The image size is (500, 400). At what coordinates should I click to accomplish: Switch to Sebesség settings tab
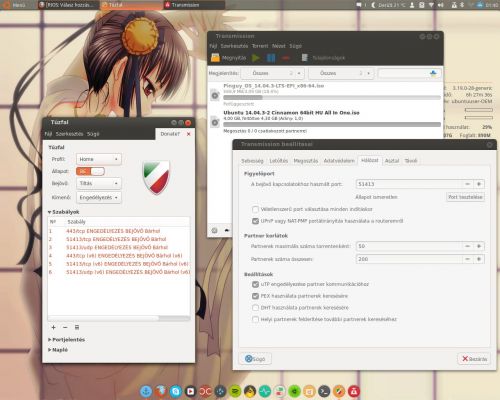[x=252, y=161]
